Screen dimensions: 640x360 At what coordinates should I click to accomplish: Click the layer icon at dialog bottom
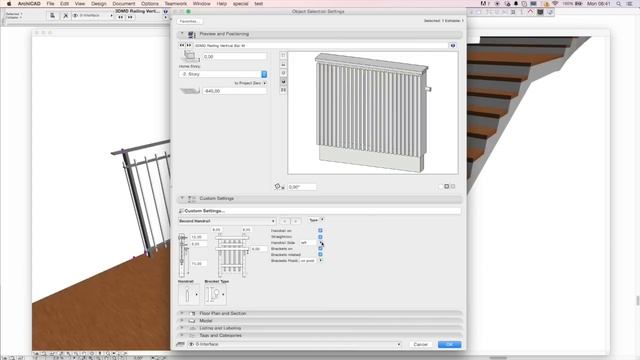click(x=180, y=344)
